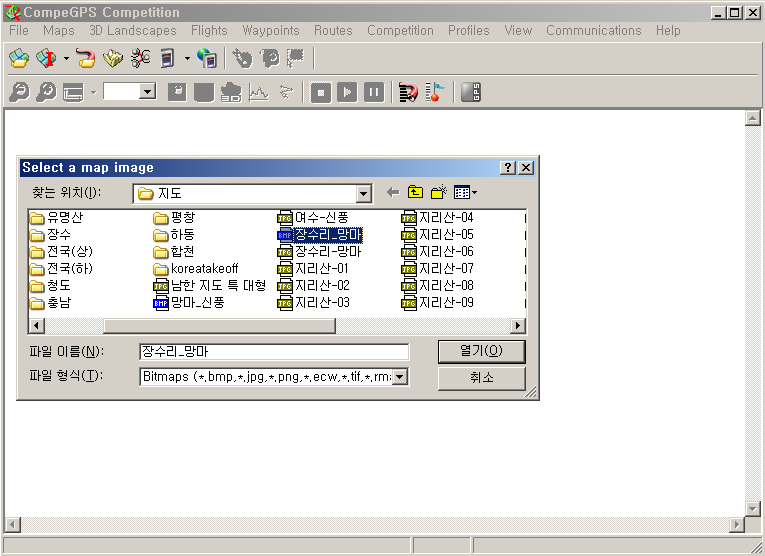Click the hand pan tool icon
Viewport: 765px width, 556px height.
[x=242, y=59]
